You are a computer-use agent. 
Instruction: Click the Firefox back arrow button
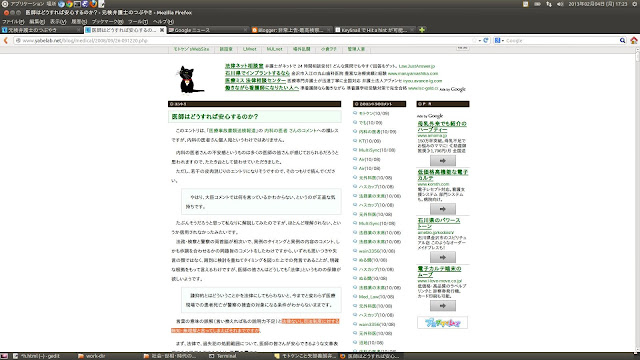click(x=6, y=40)
